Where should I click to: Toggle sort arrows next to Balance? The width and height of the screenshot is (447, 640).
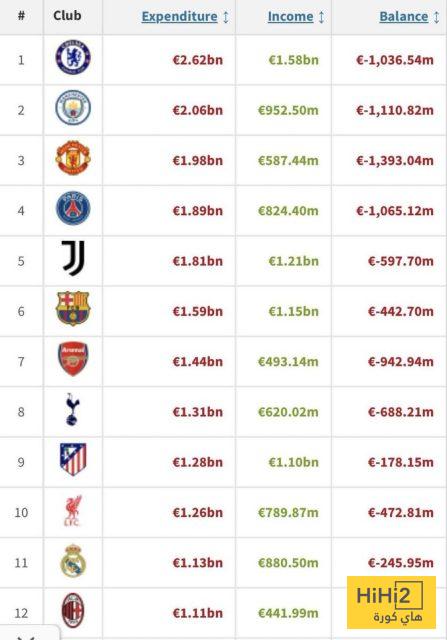(436, 17)
